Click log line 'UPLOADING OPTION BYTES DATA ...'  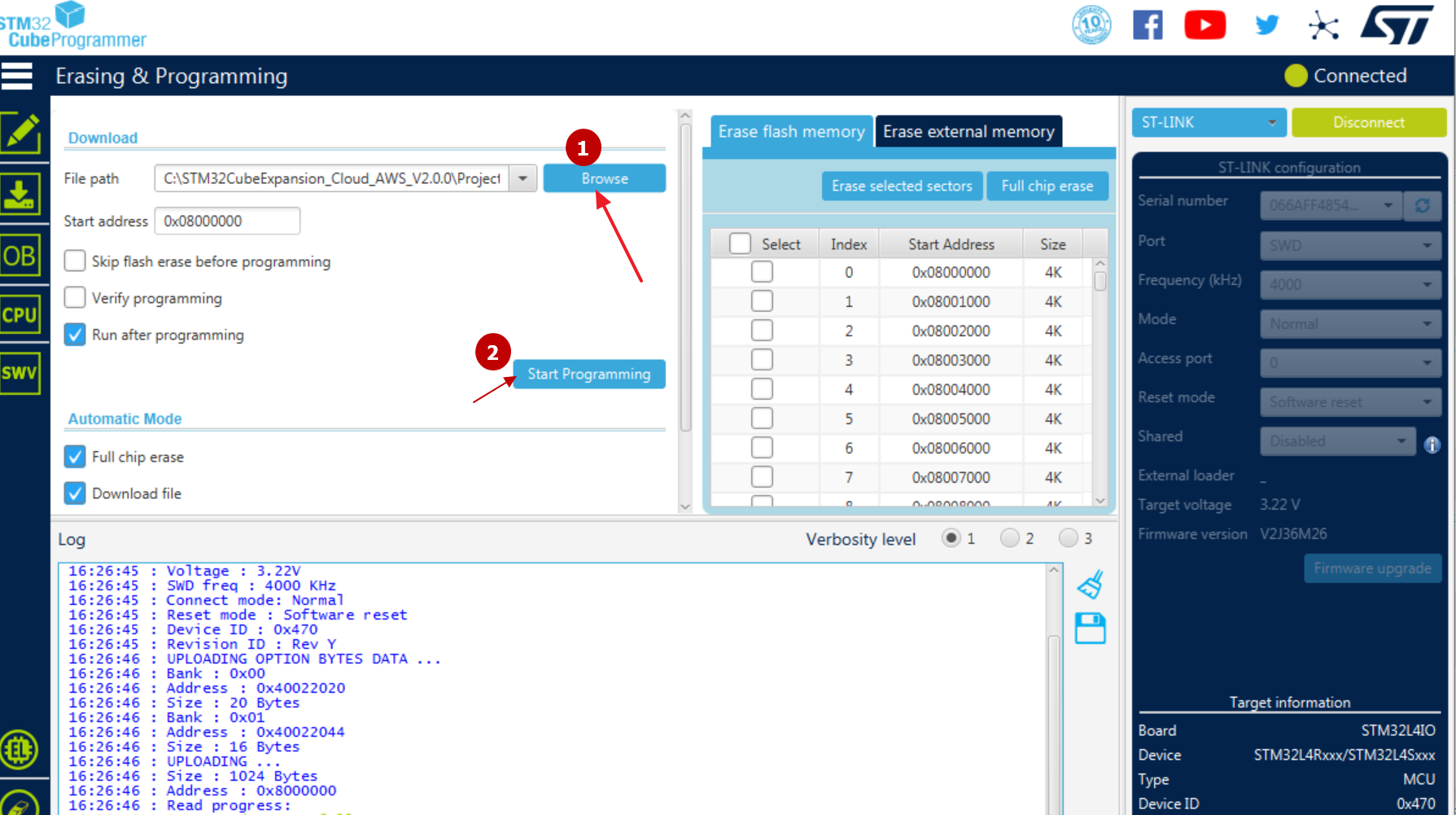[x=304, y=659]
